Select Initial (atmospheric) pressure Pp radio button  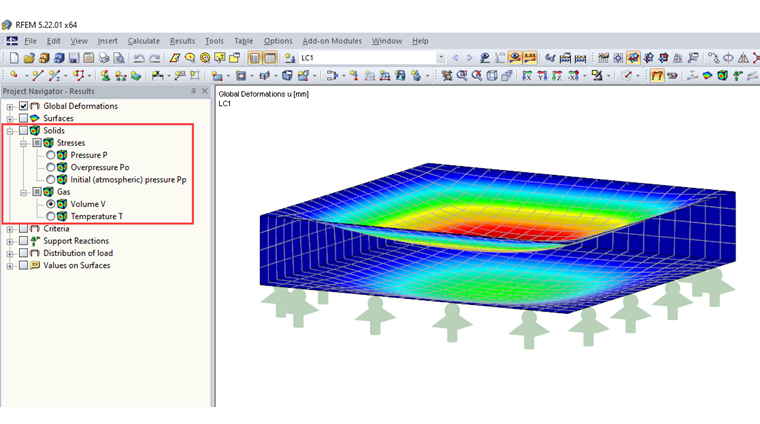(50, 180)
